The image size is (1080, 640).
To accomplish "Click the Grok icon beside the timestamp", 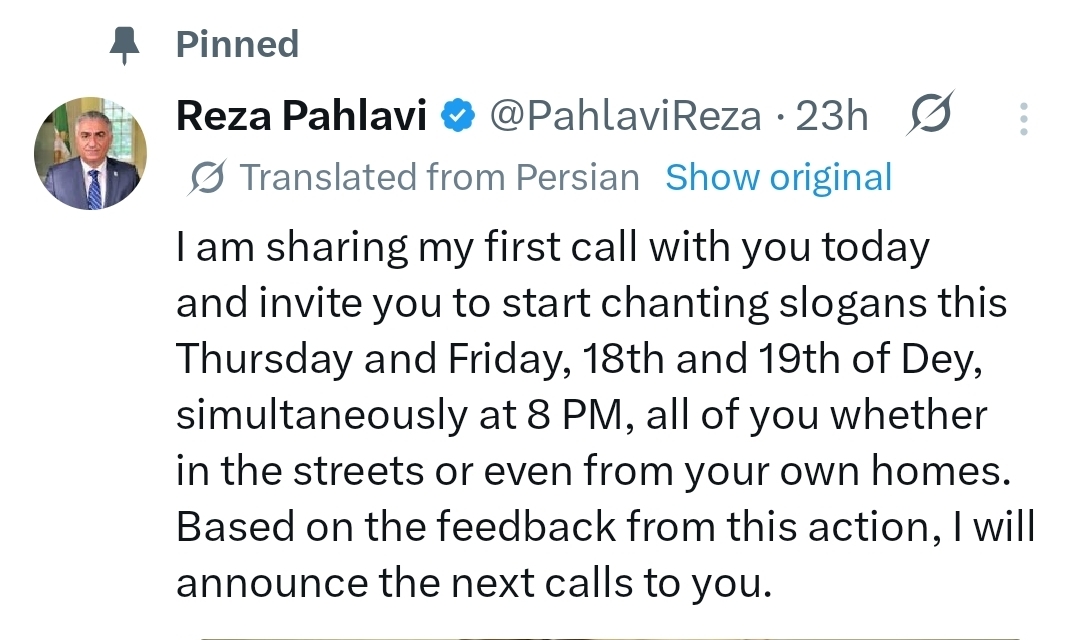I will (929, 116).
